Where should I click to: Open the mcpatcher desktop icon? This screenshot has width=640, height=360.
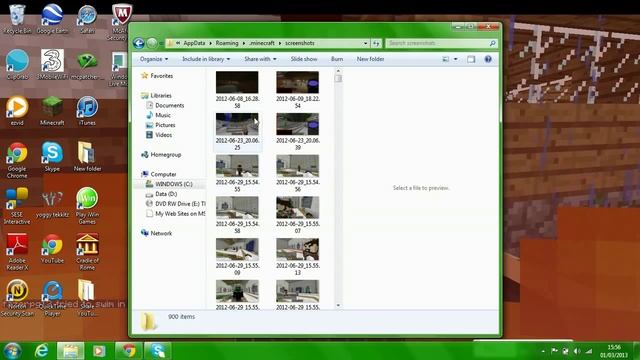click(87, 65)
